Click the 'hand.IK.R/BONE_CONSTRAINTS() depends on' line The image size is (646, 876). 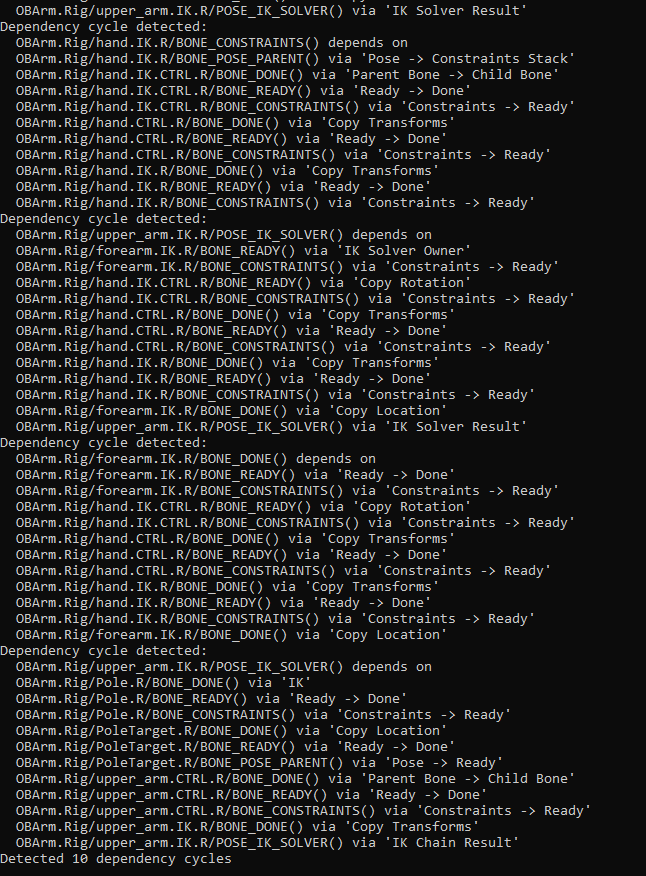[212, 43]
